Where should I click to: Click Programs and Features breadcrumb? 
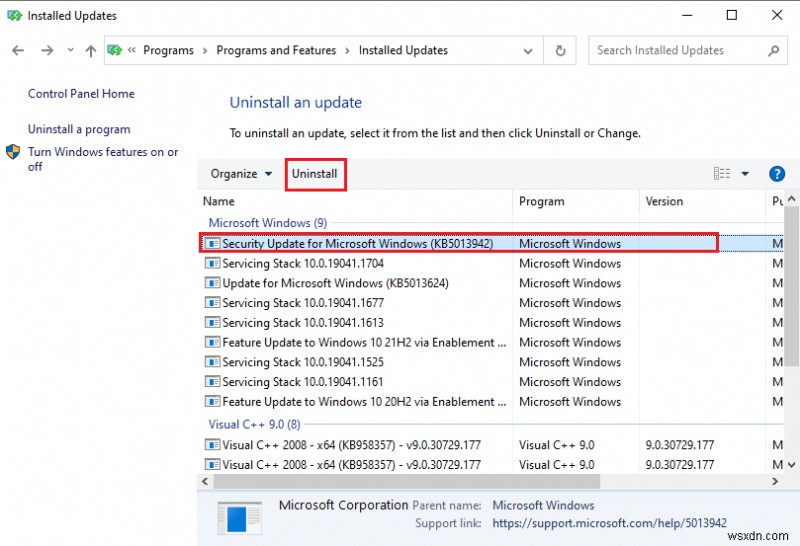click(x=276, y=50)
